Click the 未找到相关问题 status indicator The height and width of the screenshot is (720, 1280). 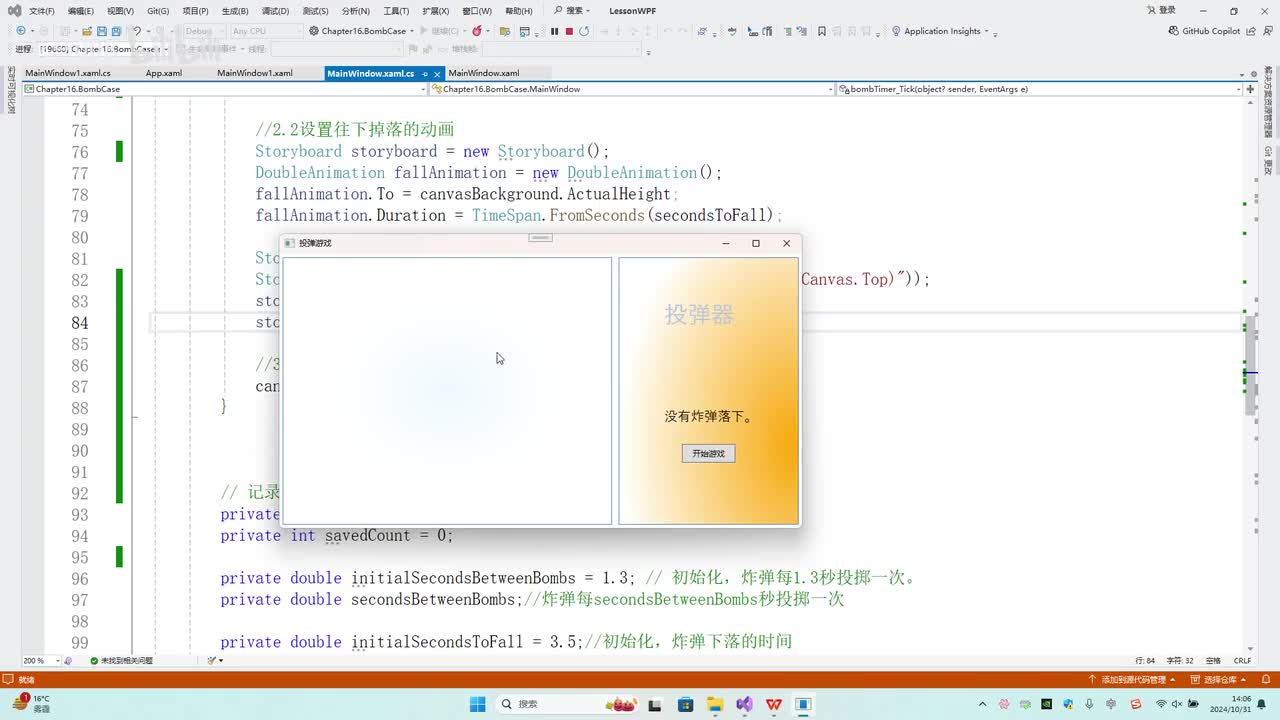121,661
